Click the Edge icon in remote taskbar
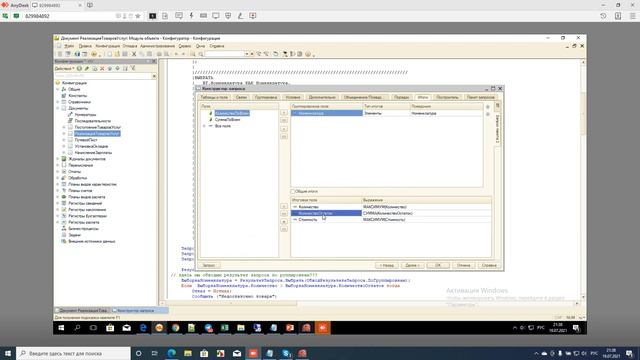Screen dimensions: 640x360 143,328
